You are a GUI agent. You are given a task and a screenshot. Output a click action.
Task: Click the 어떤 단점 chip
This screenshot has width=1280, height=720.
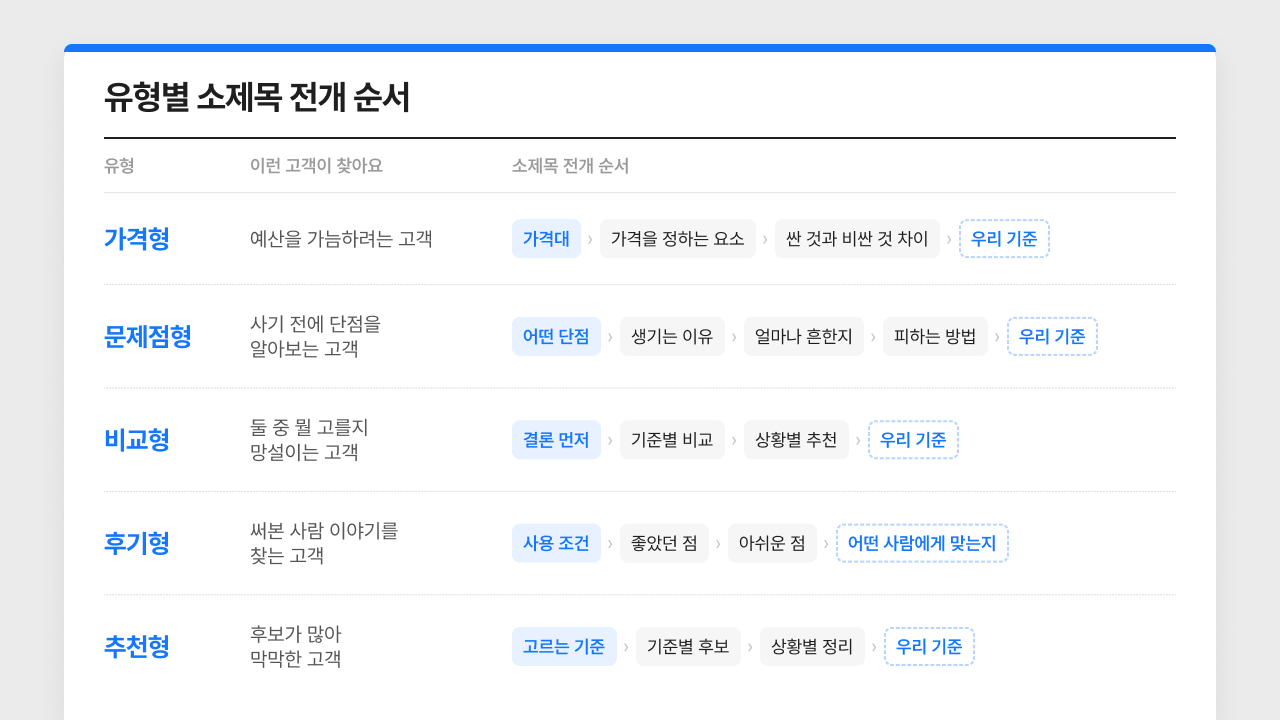(x=556, y=337)
